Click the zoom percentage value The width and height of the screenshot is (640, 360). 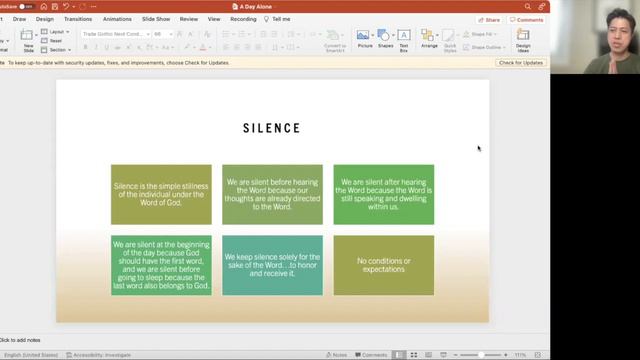[x=520, y=355]
